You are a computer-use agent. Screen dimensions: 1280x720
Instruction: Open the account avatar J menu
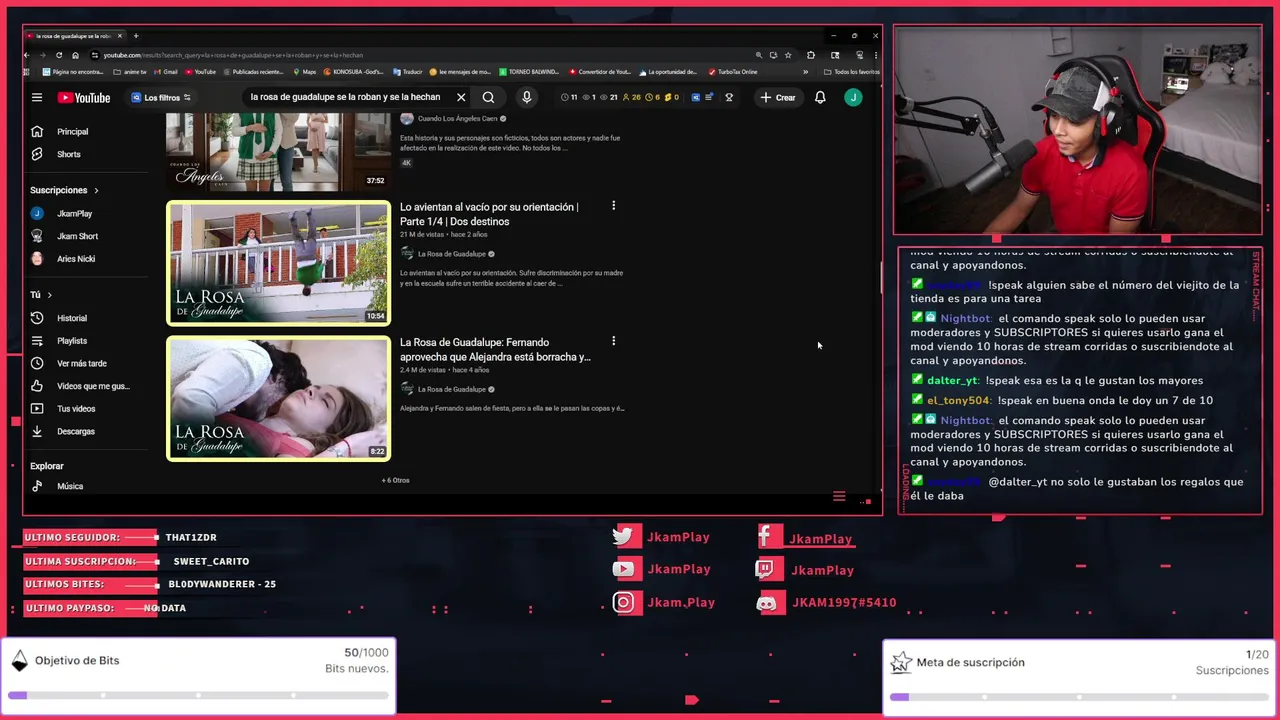(853, 97)
